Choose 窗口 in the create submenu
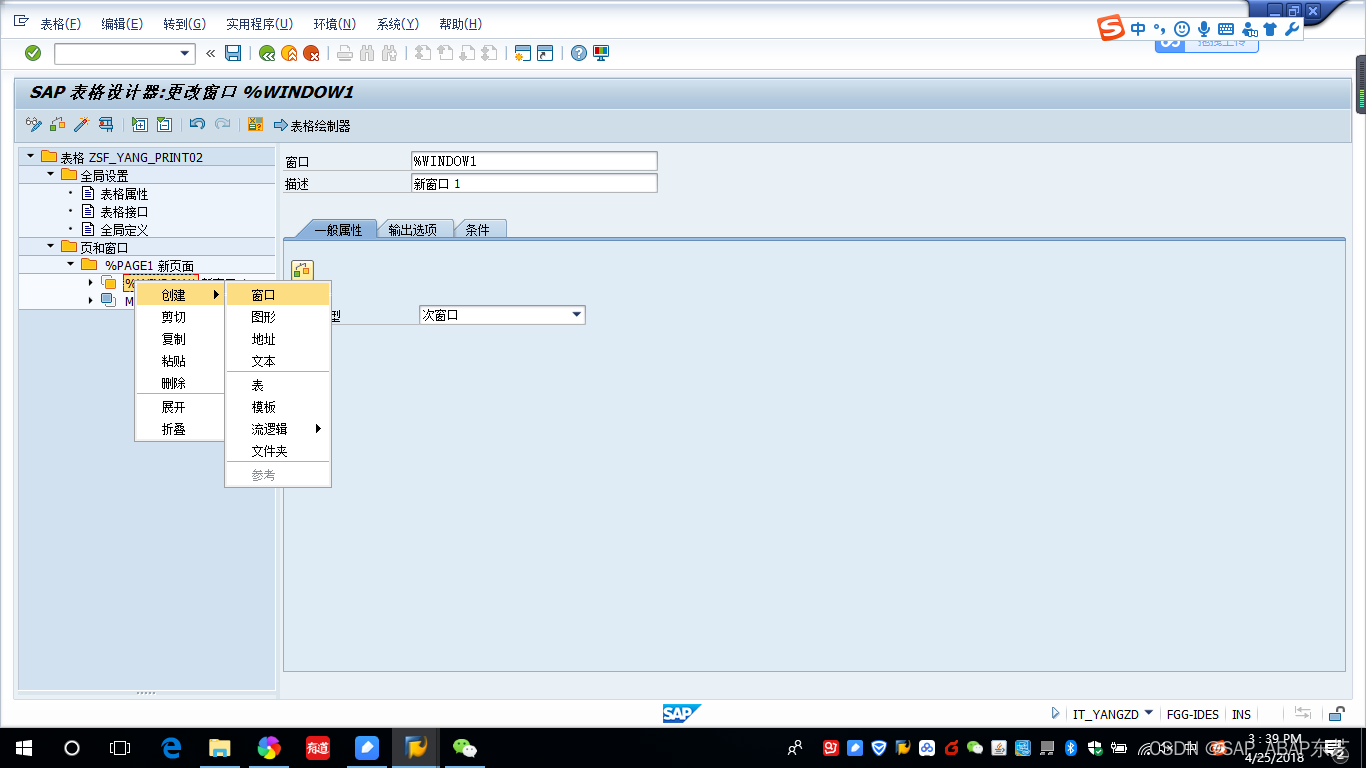This screenshot has width=1366, height=768. (278, 295)
